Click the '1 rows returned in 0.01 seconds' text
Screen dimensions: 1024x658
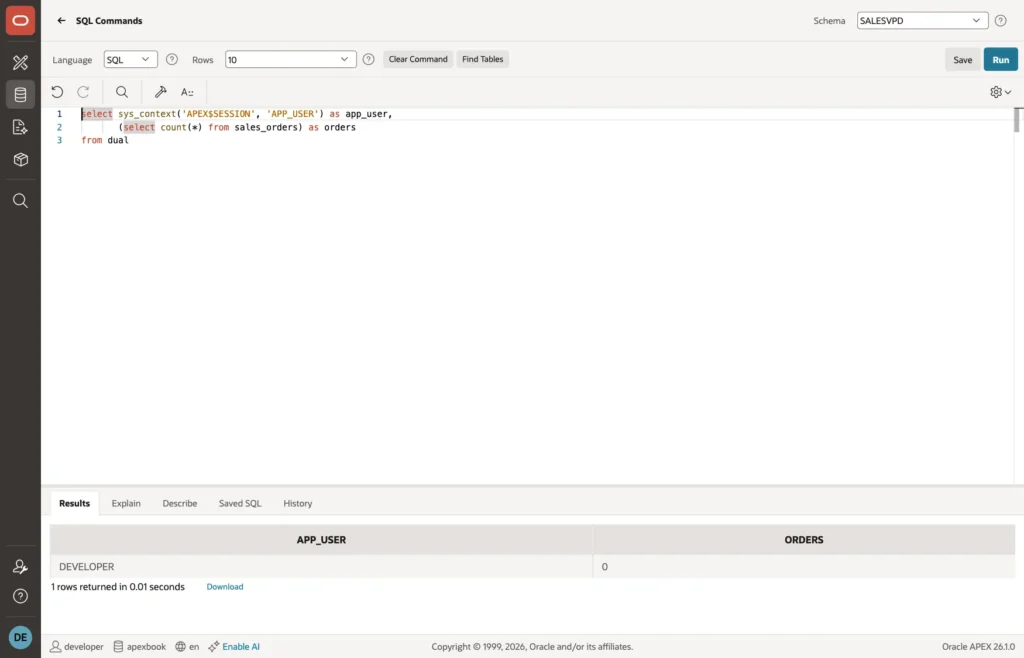coord(118,587)
